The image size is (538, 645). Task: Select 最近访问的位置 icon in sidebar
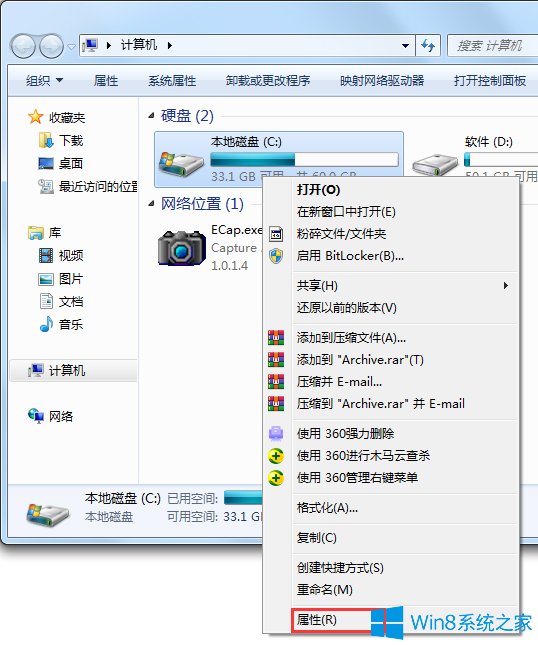pyautogui.click(x=46, y=186)
